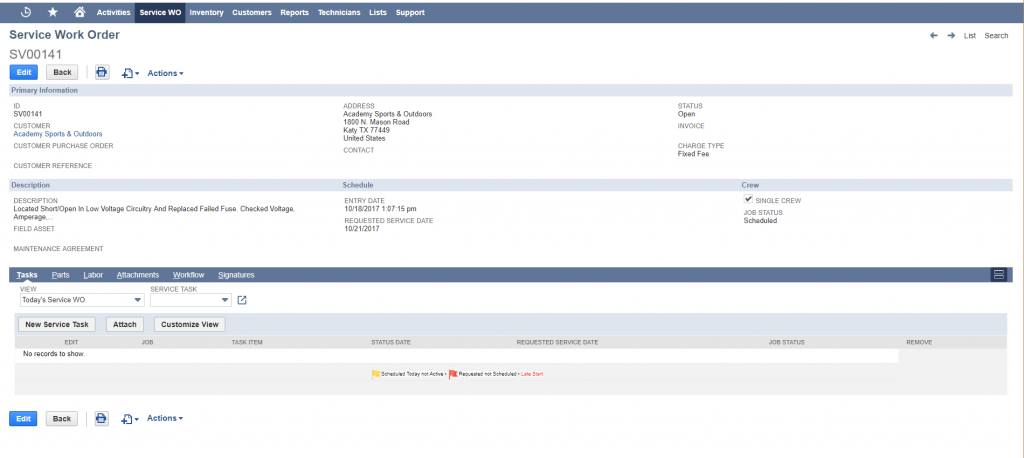The image size is (1024, 458).
Task: Open the service task pop-out icon
Action: (x=242, y=300)
